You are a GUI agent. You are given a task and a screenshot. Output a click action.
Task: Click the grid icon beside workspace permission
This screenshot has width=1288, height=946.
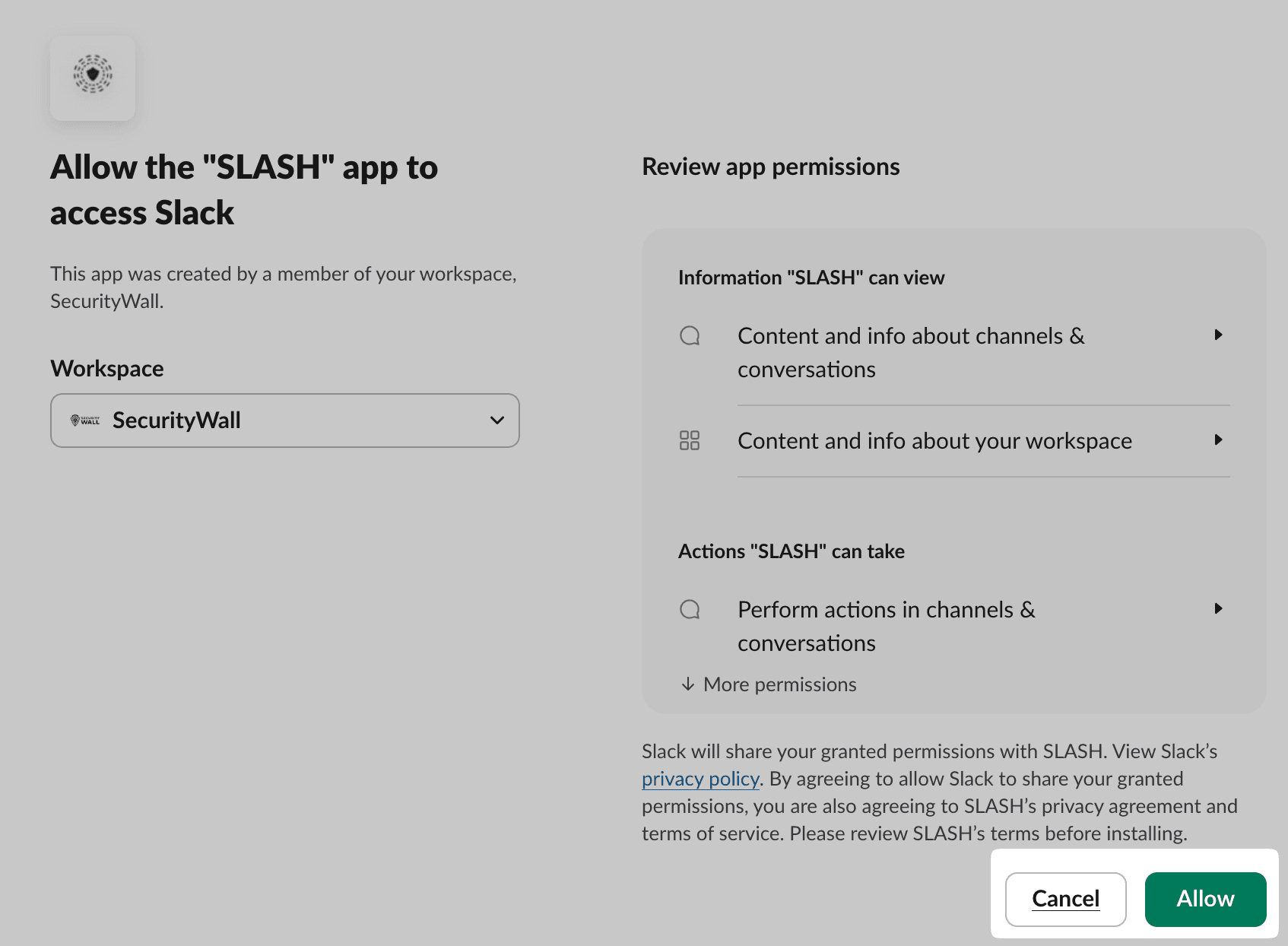pyautogui.click(x=690, y=440)
